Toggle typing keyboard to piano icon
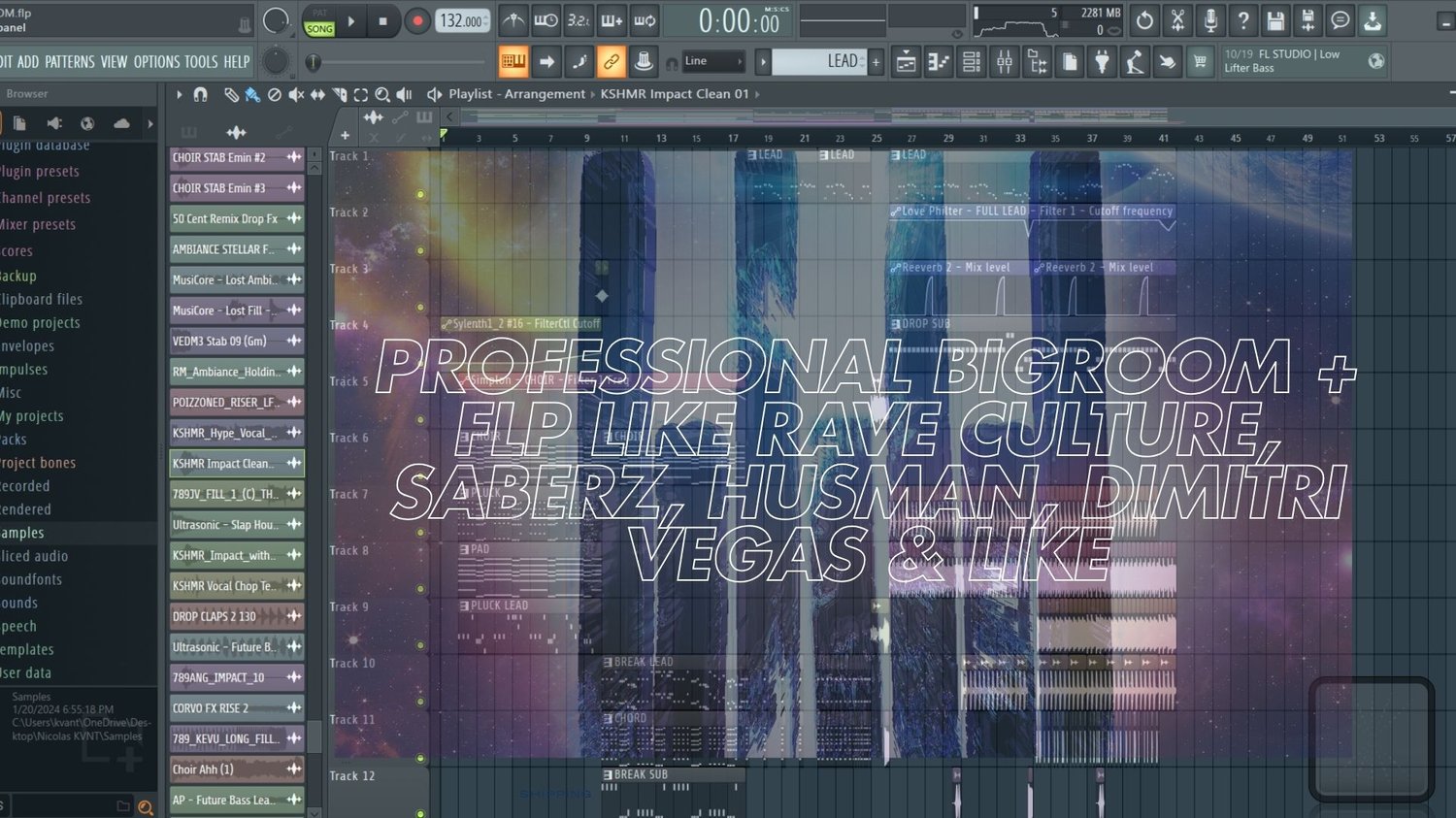 coord(513,62)
